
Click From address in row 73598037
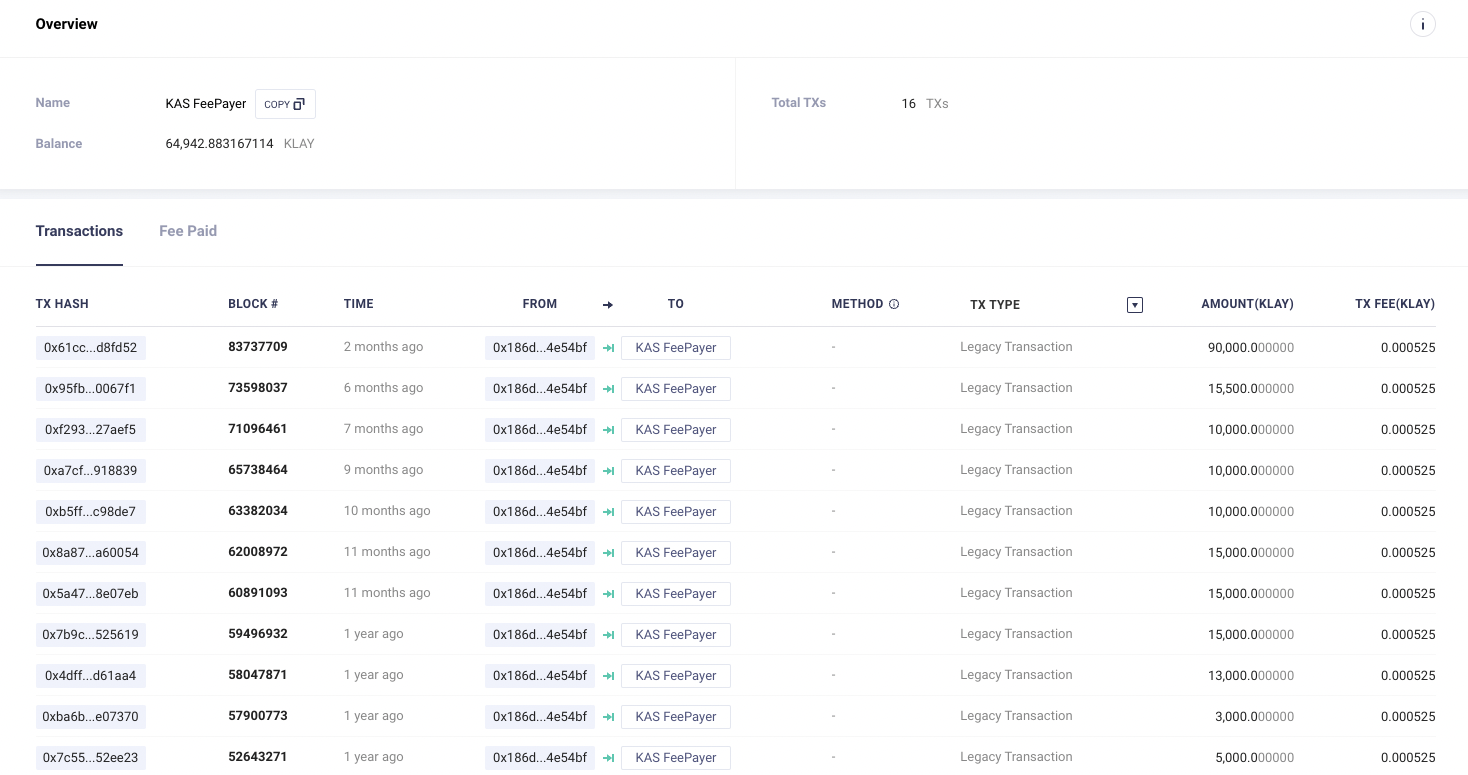pyautogui.click(x=540, y=389)
